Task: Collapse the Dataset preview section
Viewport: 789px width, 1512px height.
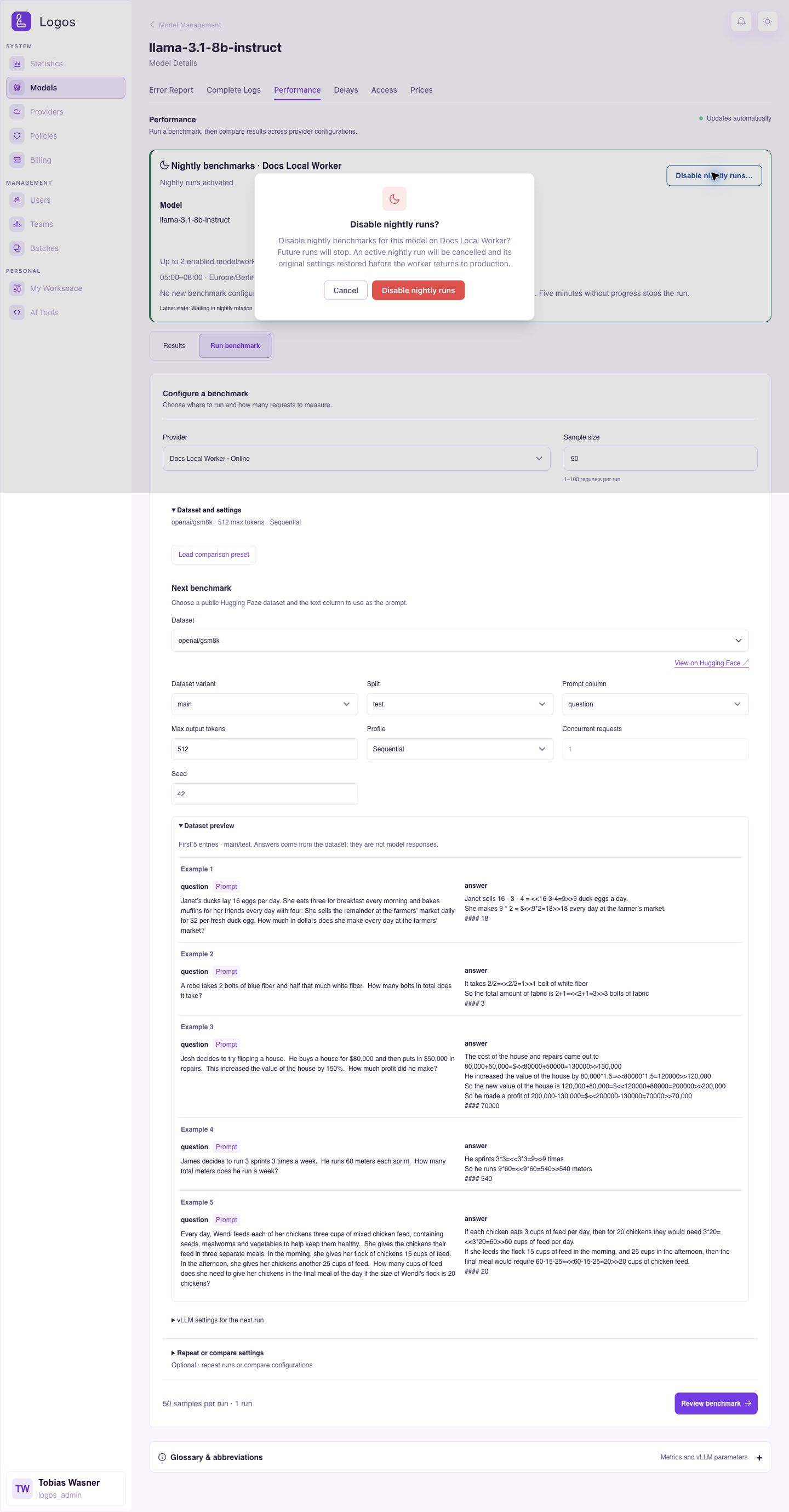Action: click(x=206, y=826)
